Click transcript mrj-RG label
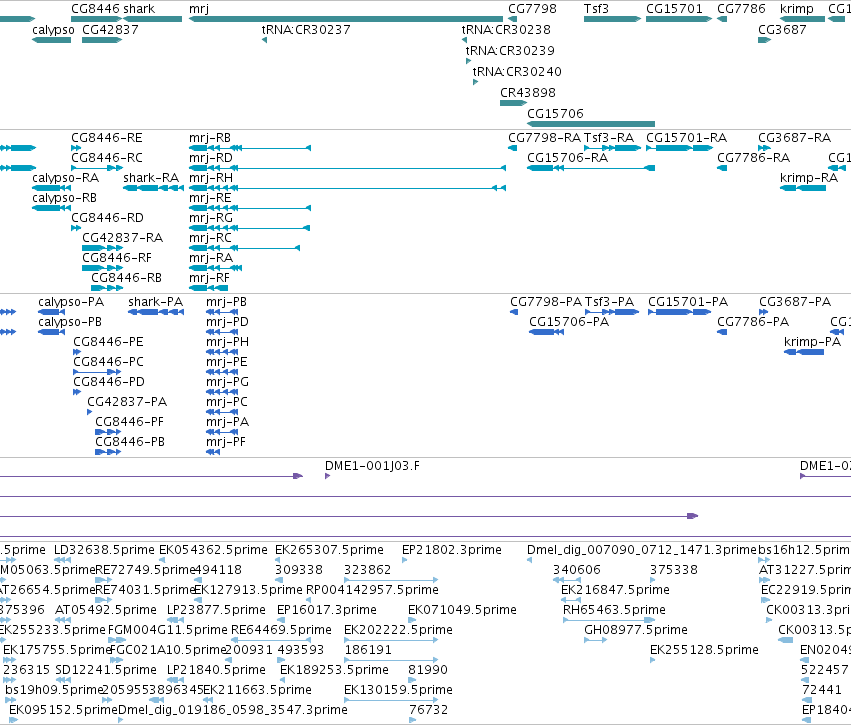851x725 pixels. (211, 218)
